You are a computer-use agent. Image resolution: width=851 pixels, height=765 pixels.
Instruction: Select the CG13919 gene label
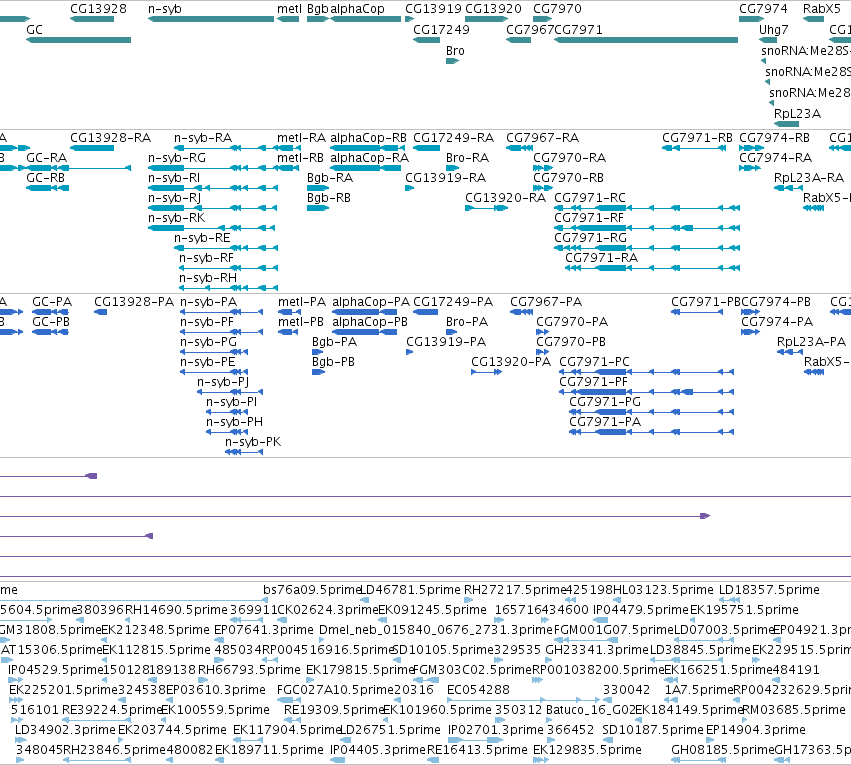tap(433, 9)
